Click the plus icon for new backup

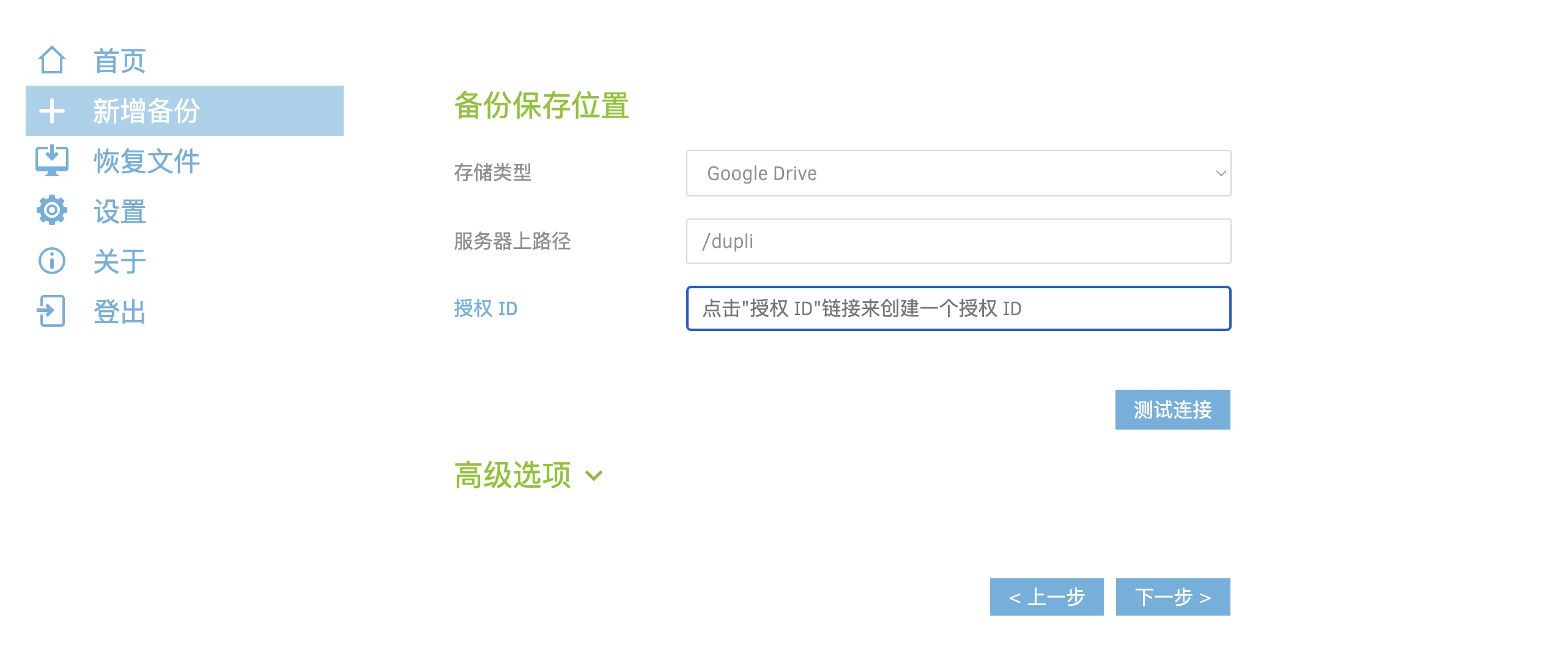coord(51,111)
